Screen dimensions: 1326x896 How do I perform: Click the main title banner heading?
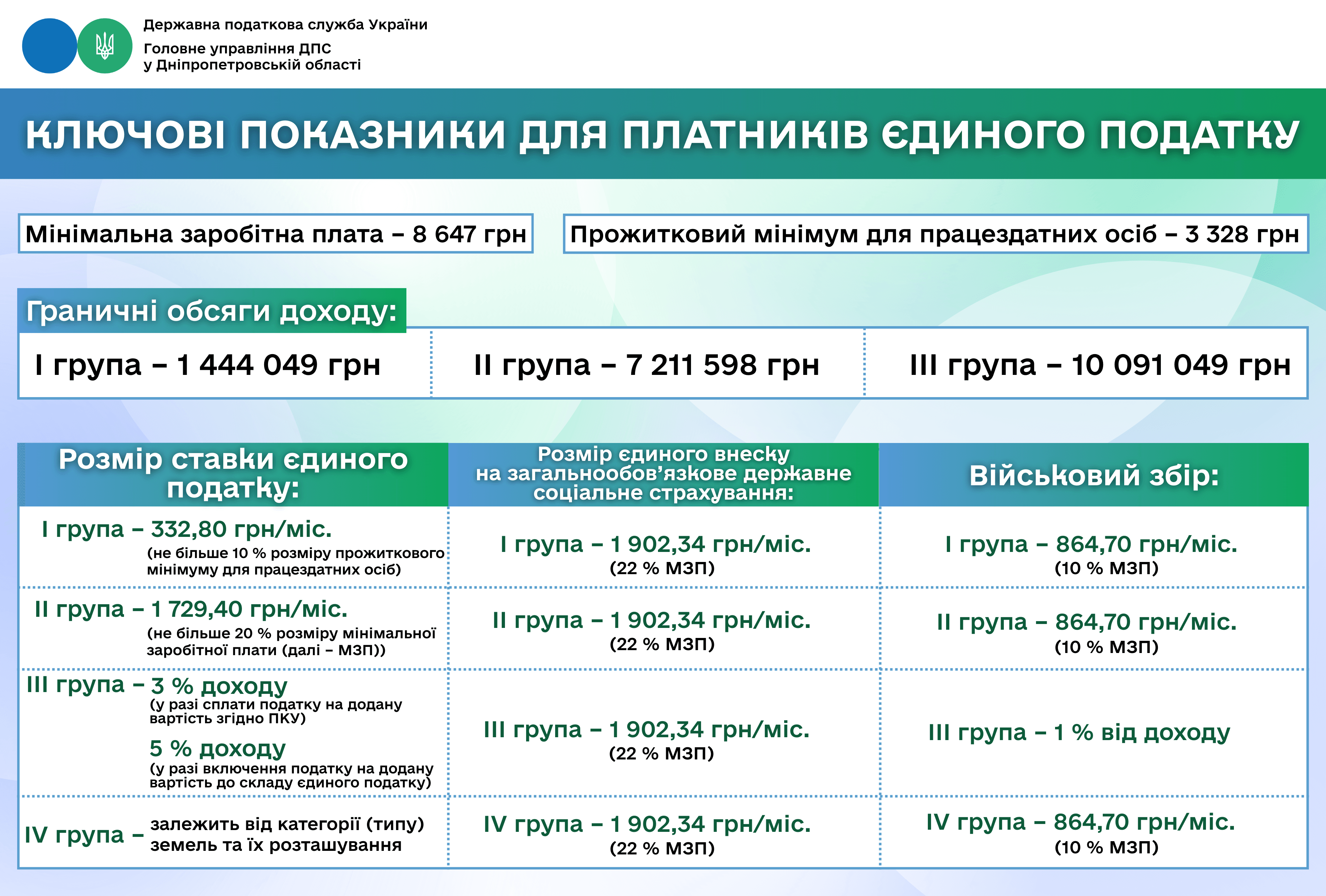[663, 135]
